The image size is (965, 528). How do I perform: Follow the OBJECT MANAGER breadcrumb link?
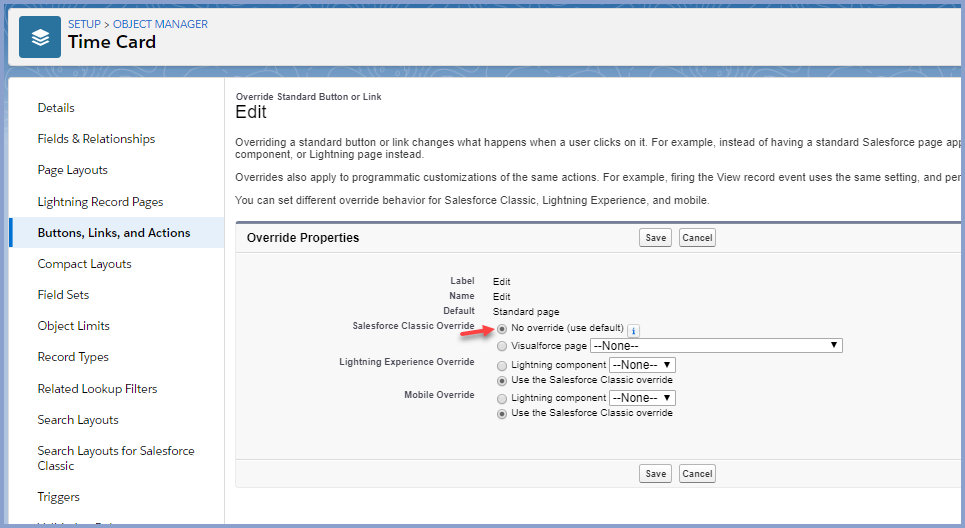[x=160, y=24]
